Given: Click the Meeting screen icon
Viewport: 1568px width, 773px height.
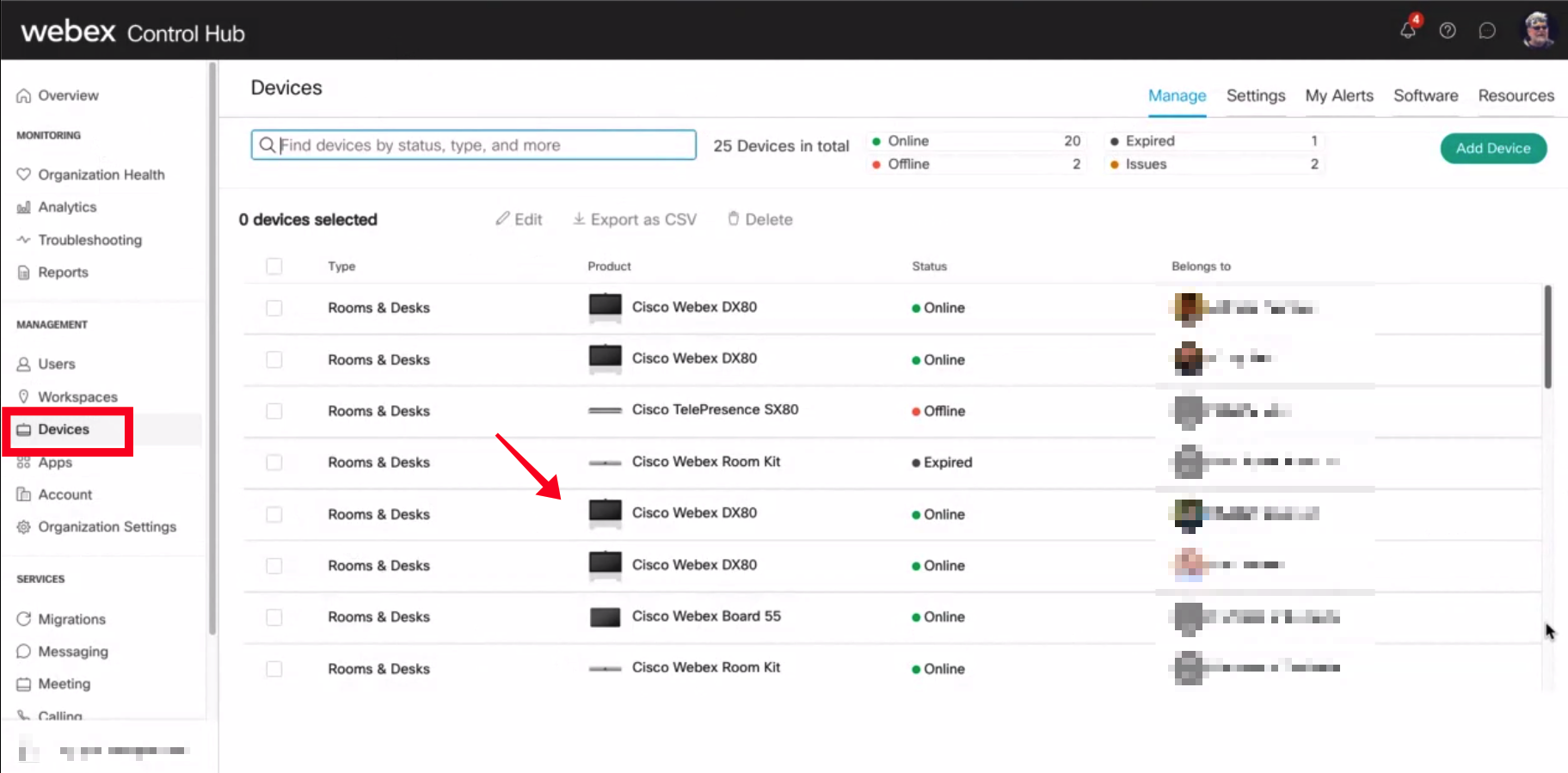Looking at the screenshot, I should pos(24,684).
